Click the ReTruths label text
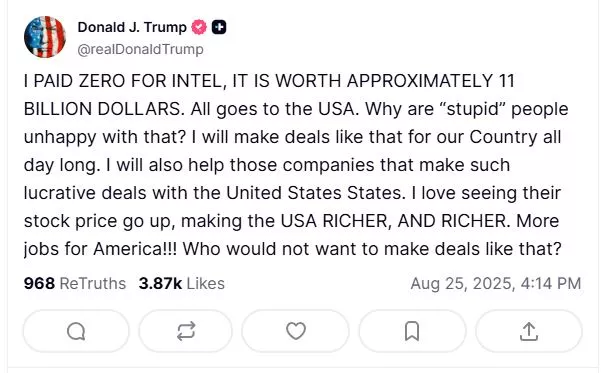 pos(93,284)
